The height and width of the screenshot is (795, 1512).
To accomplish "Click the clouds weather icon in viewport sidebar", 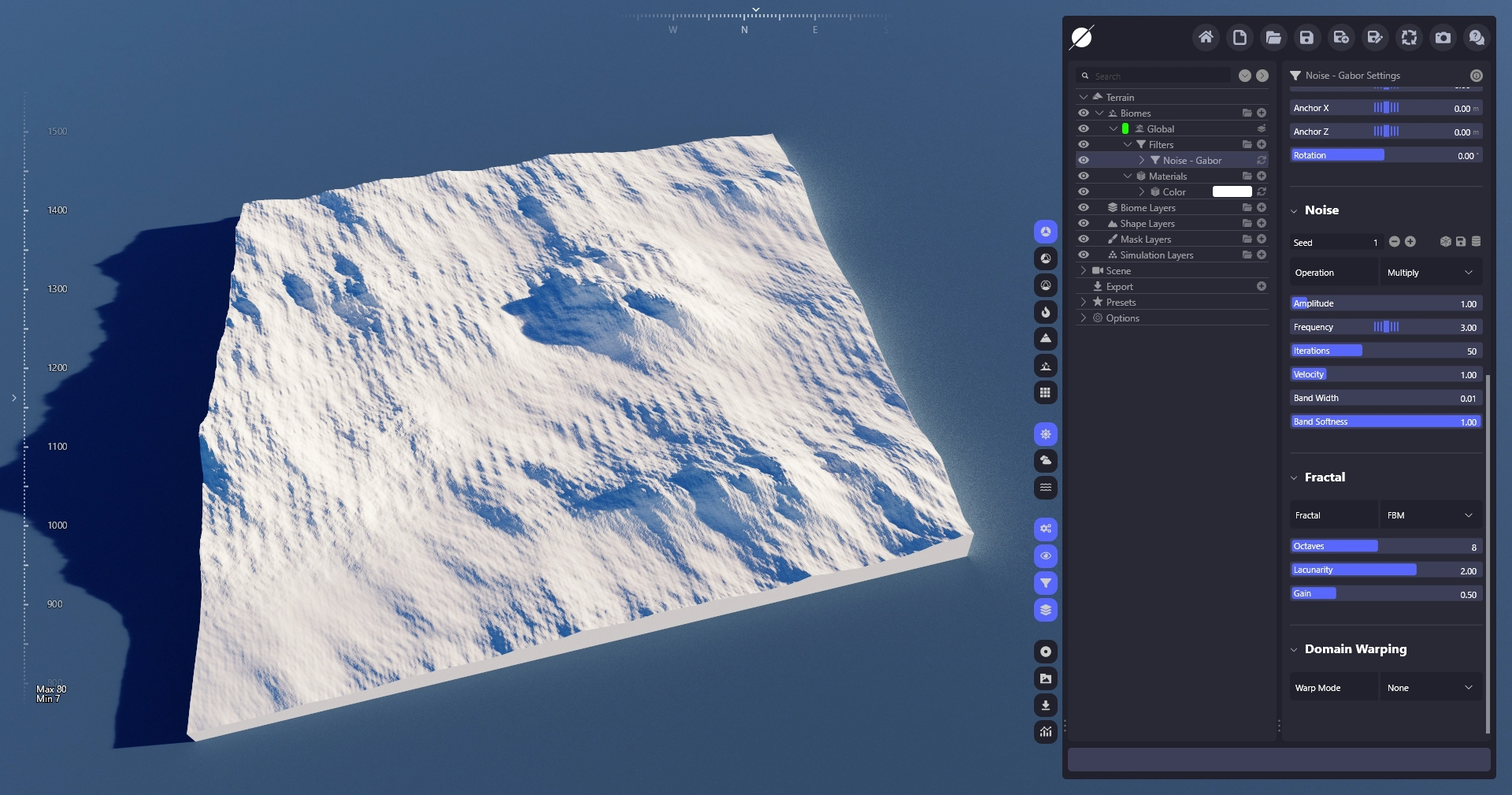I will 1045,460.
